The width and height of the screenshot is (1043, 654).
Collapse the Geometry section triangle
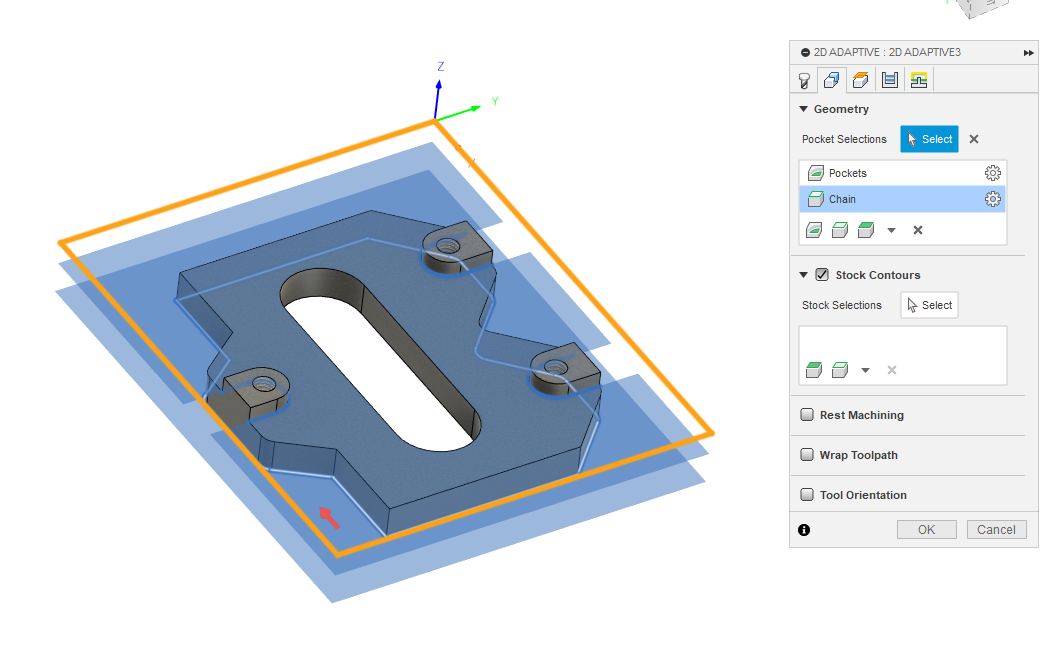click(x=803, y=108)
